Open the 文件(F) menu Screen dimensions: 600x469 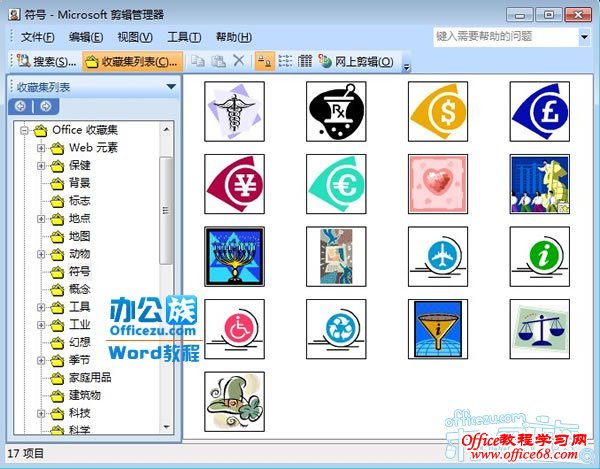coord(38,37)
